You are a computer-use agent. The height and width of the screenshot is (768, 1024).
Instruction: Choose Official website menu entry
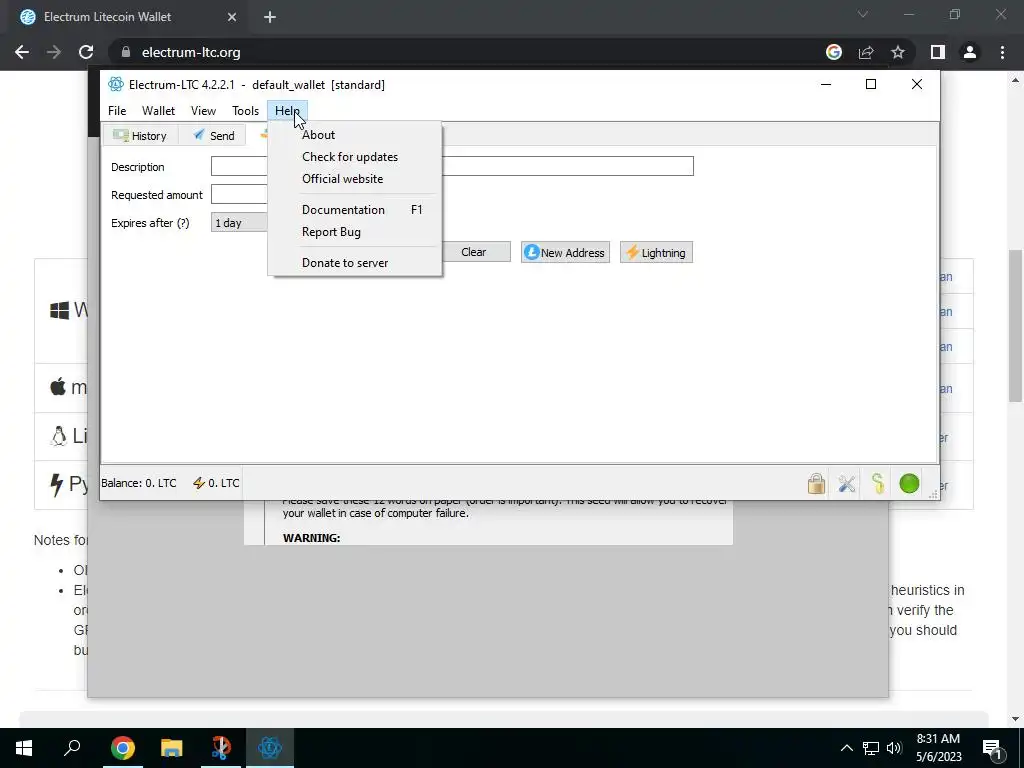point(355,179)
